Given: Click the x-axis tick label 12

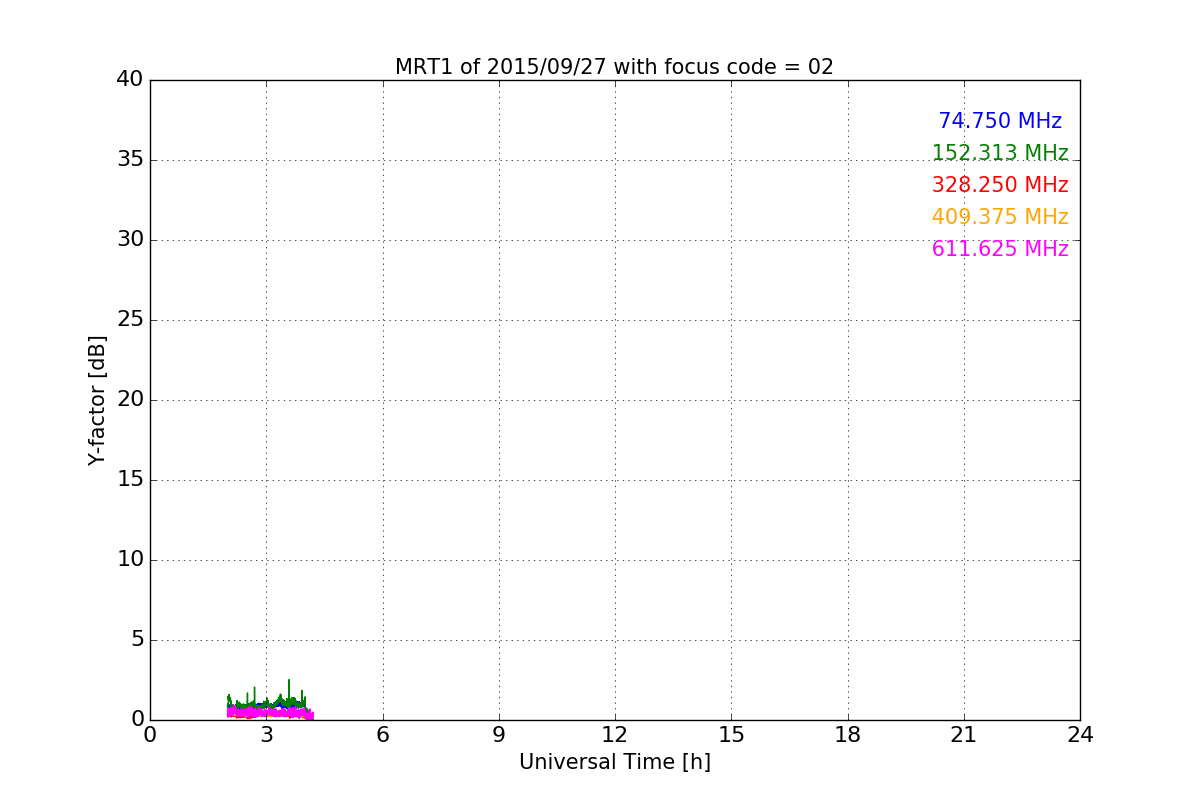Looking at the screenshot, I should pos(615,735).
